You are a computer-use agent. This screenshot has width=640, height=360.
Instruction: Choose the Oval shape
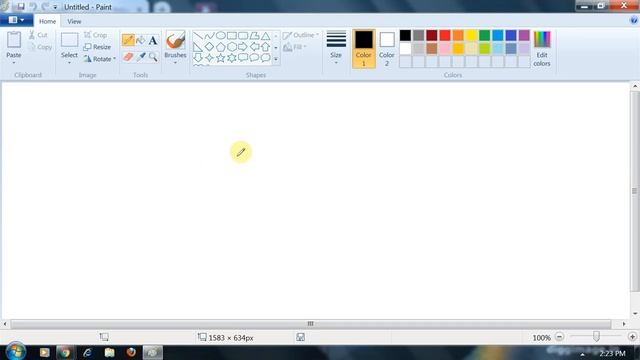(221, 36)
